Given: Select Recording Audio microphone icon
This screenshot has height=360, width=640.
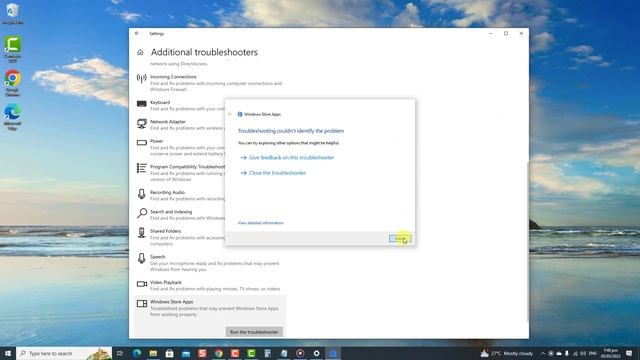Looking at the screenshot, I should (142, 194).
